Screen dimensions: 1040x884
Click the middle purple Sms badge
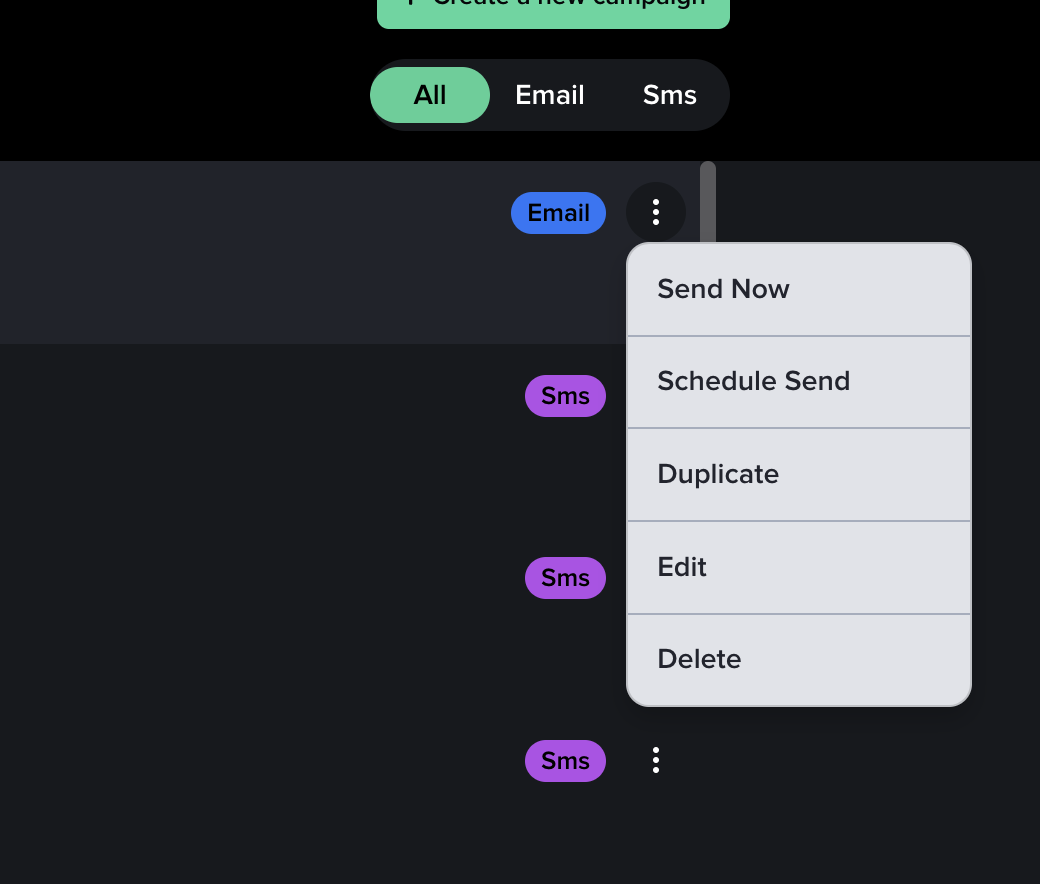[x=565, y=578]
